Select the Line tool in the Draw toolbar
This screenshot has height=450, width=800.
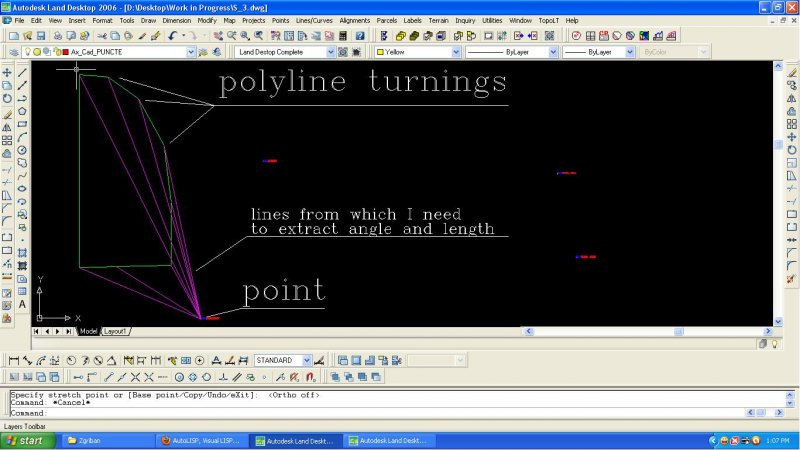[x=22, y=72]
